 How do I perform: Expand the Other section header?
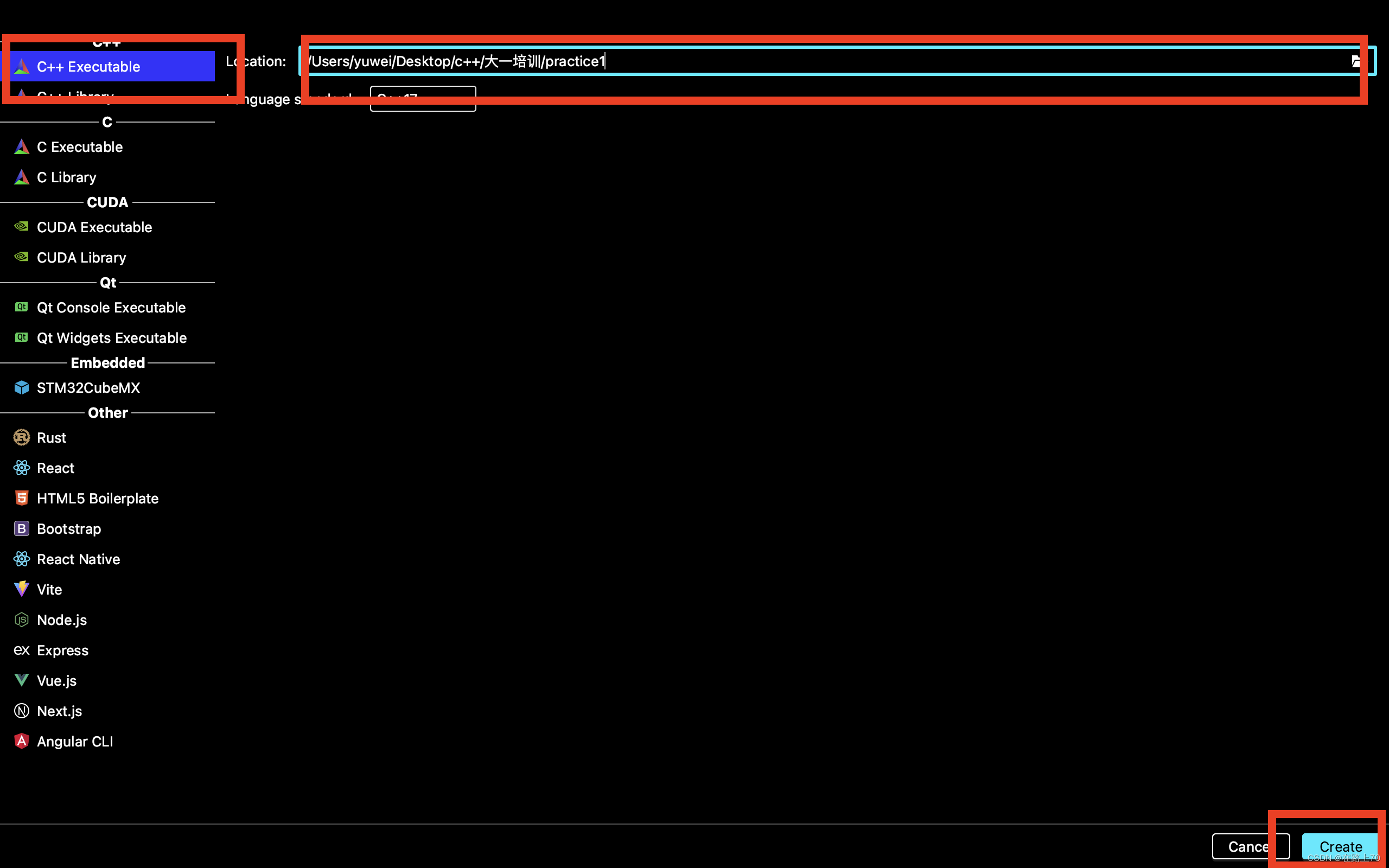tap(107, 412)
